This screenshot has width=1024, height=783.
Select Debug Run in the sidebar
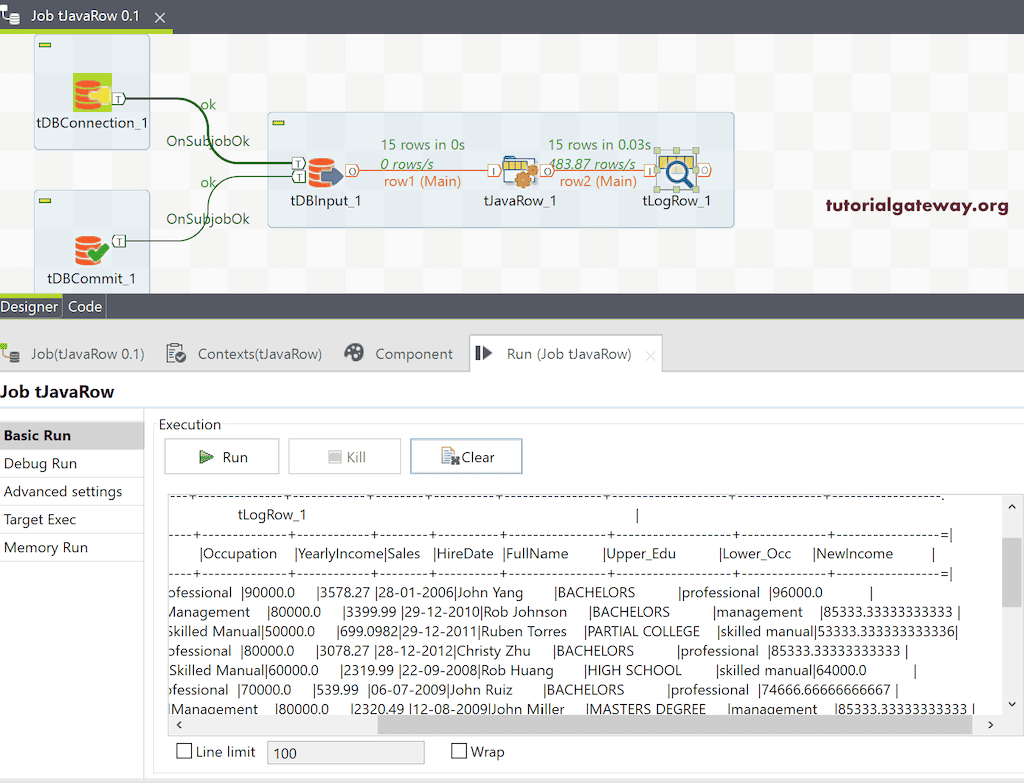point(72,464)
